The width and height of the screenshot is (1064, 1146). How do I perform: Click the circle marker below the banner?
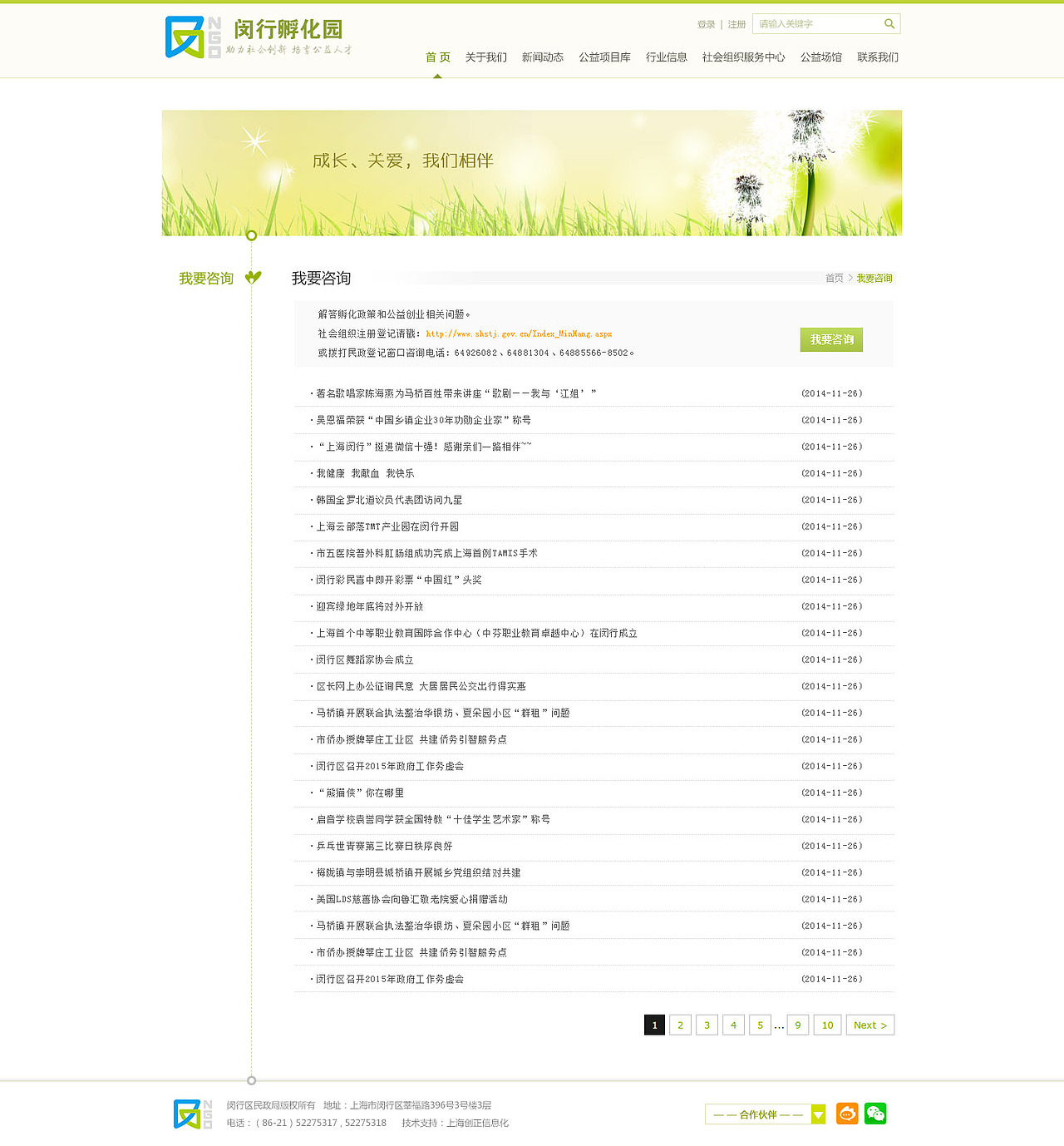pyautogui.click(x=251, y=235)
